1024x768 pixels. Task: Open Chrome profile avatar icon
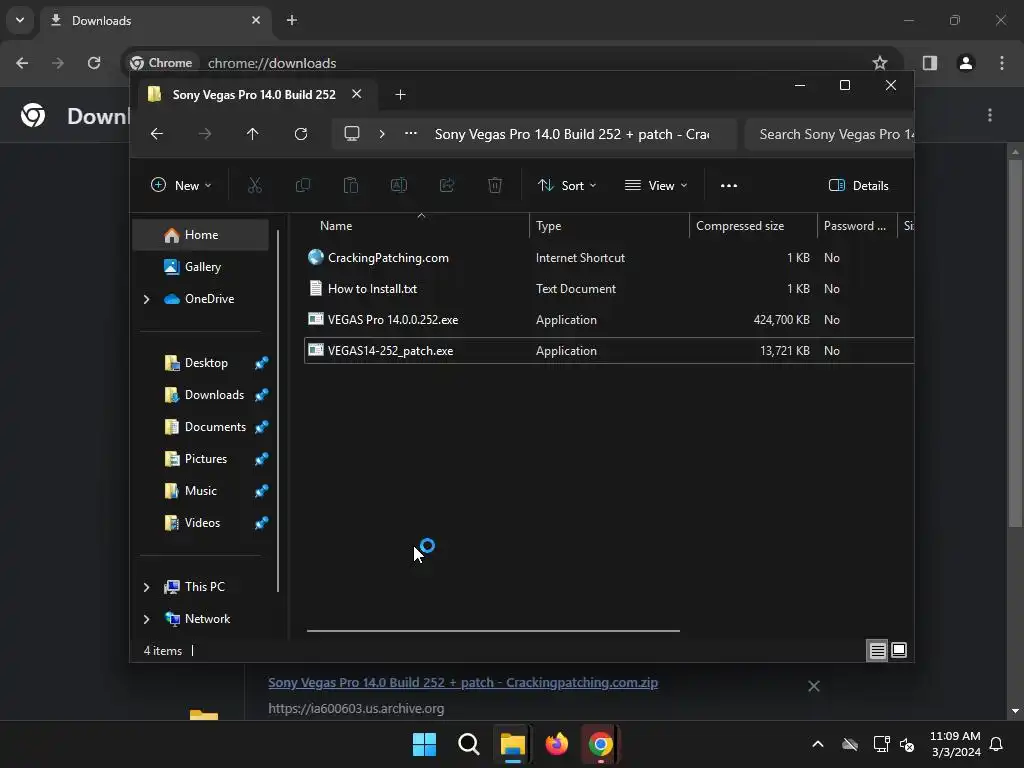966,63
